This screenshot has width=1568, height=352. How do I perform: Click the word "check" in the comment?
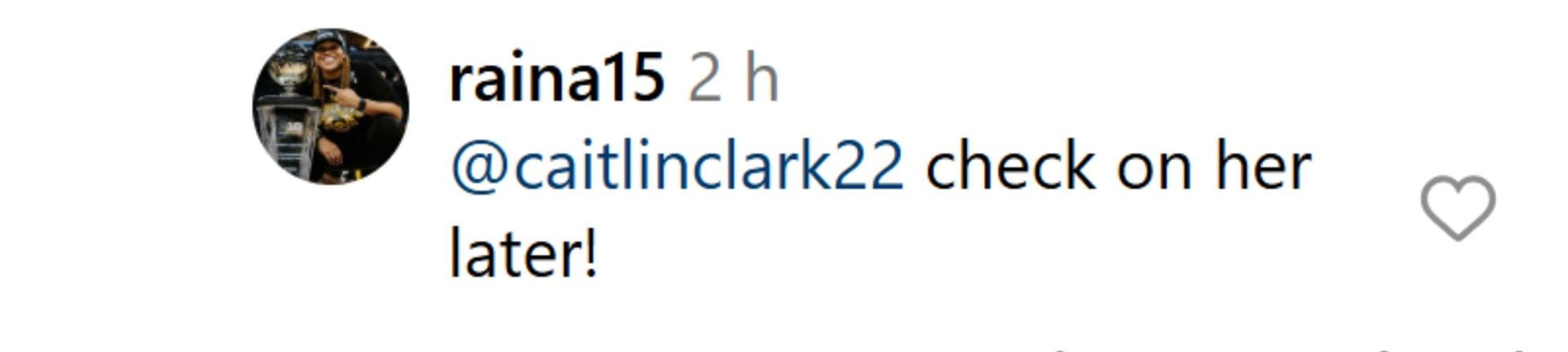(1011, 167)
